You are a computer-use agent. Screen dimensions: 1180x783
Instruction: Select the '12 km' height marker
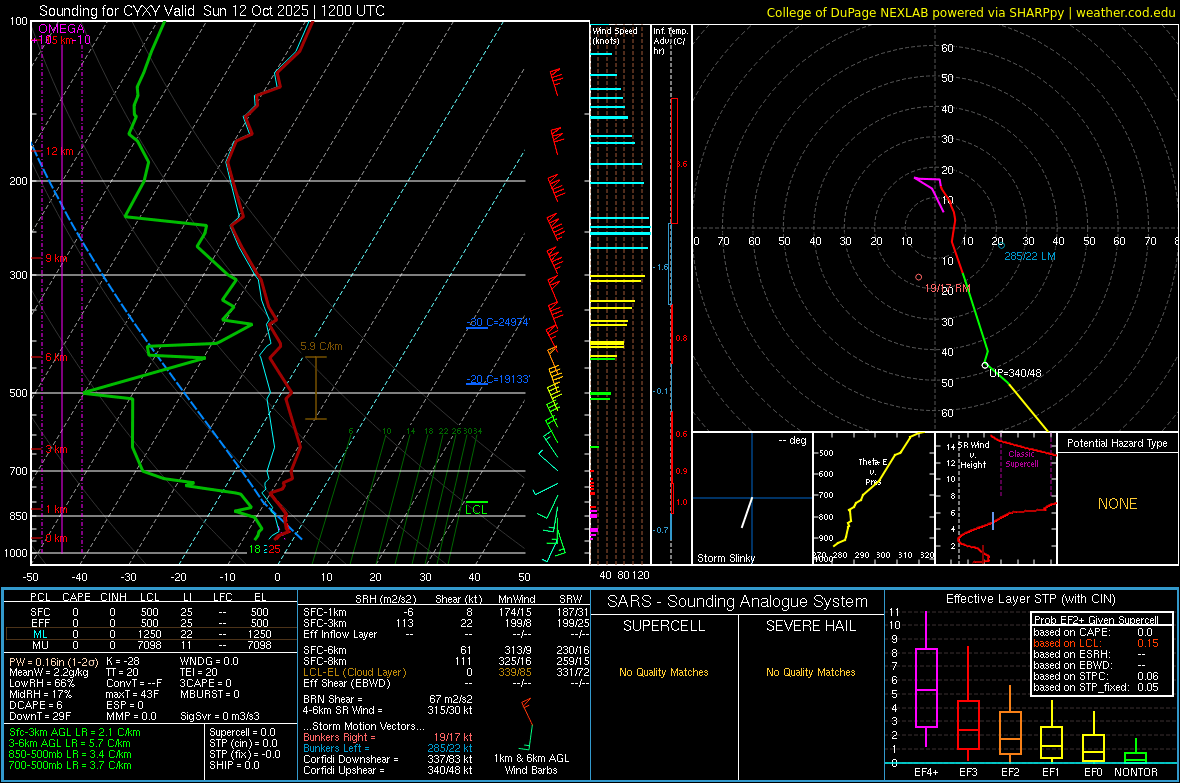tap(59, 151)
